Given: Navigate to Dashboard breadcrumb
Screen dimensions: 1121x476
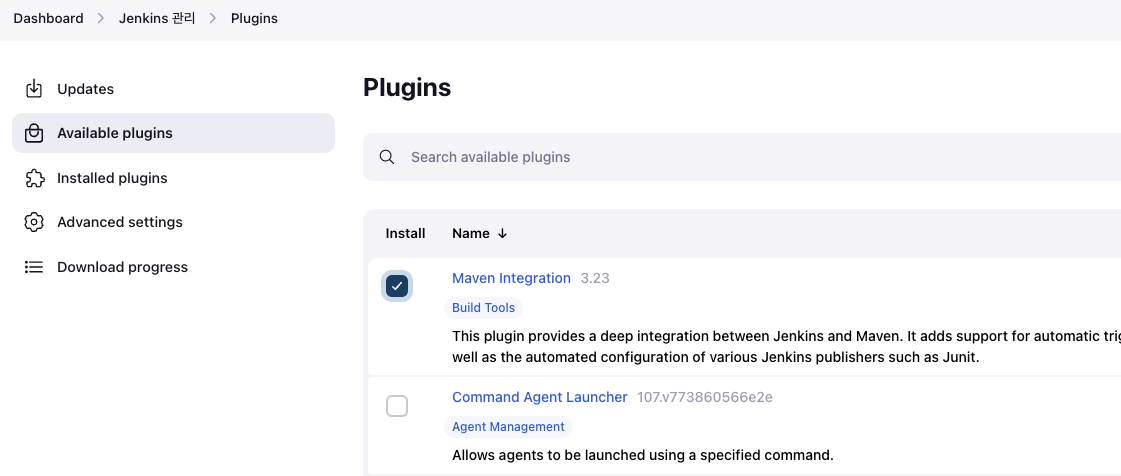Looking at the screenshot, I should [48, 19].
